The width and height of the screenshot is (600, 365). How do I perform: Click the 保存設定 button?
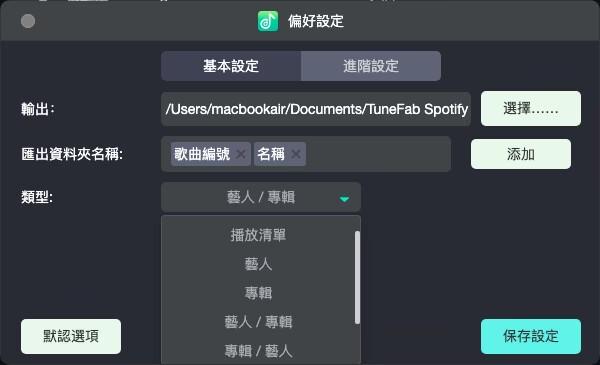[531, 336]
